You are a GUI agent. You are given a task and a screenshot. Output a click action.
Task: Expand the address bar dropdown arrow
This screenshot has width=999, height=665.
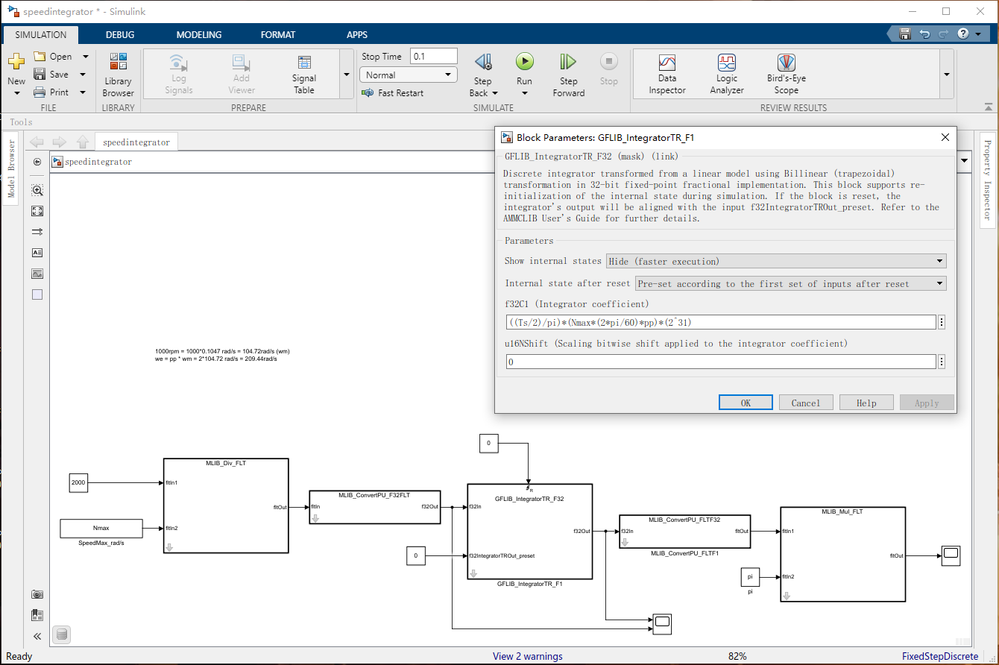[964, 161]
